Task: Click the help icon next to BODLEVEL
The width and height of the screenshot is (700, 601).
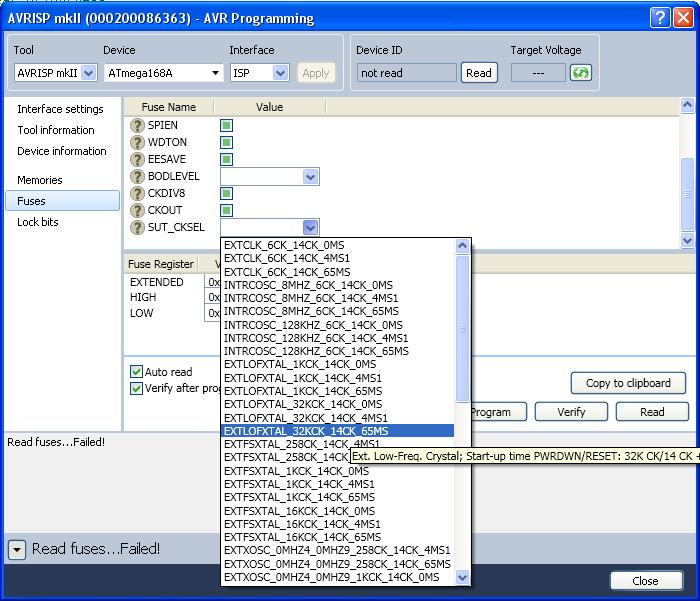Action: pyautogui.click(x=137, y=176)
